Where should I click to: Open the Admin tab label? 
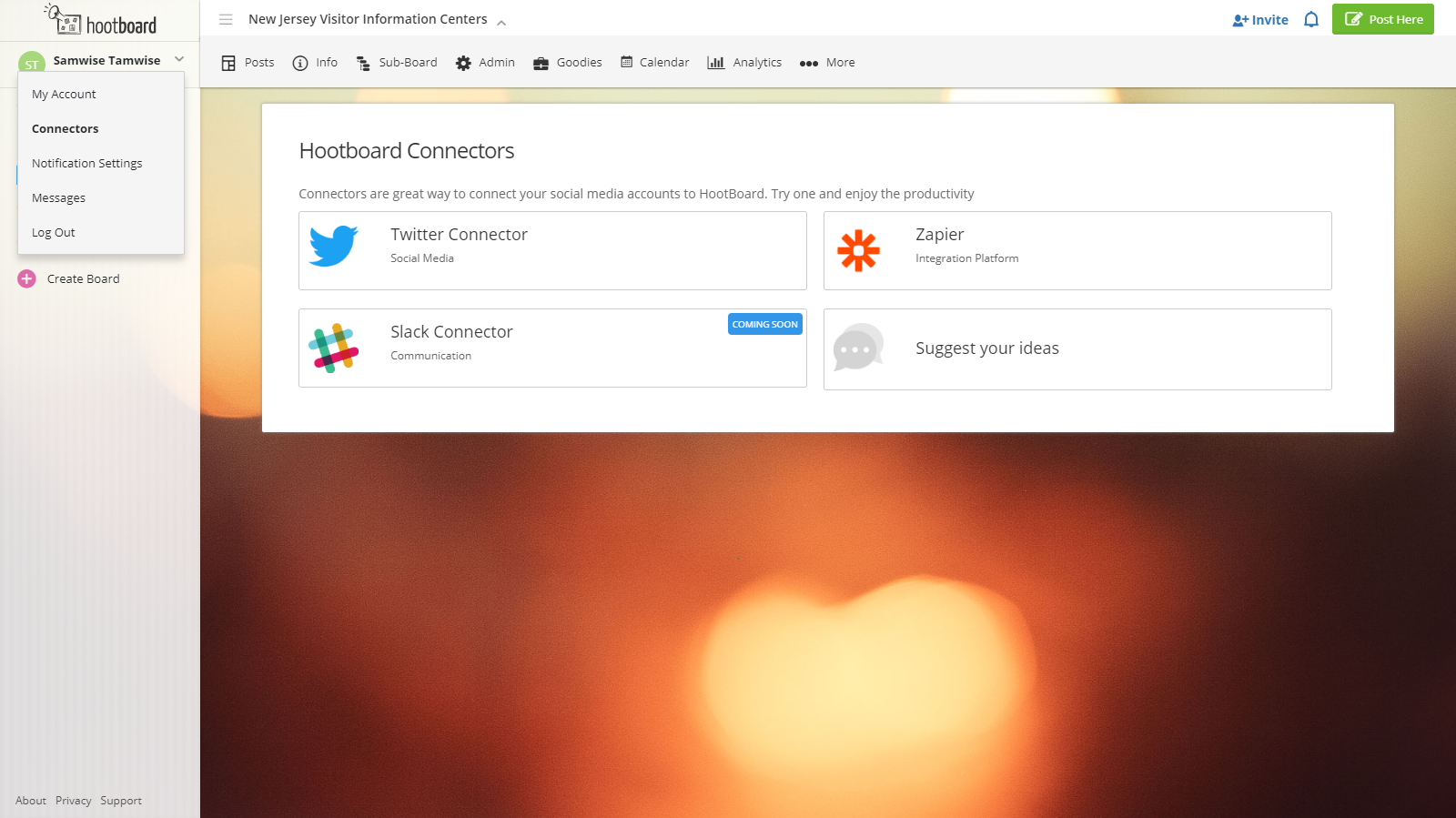[x=497, y=63]
